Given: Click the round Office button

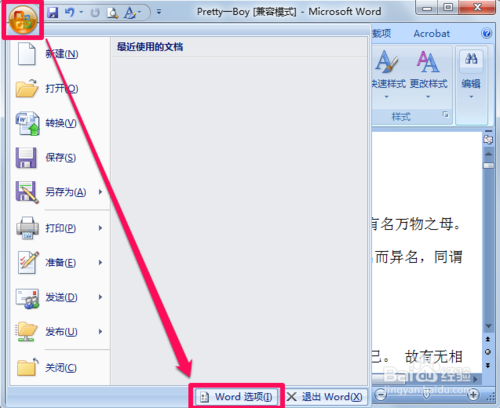Looking at the screenshot, I should click(23, 19).
